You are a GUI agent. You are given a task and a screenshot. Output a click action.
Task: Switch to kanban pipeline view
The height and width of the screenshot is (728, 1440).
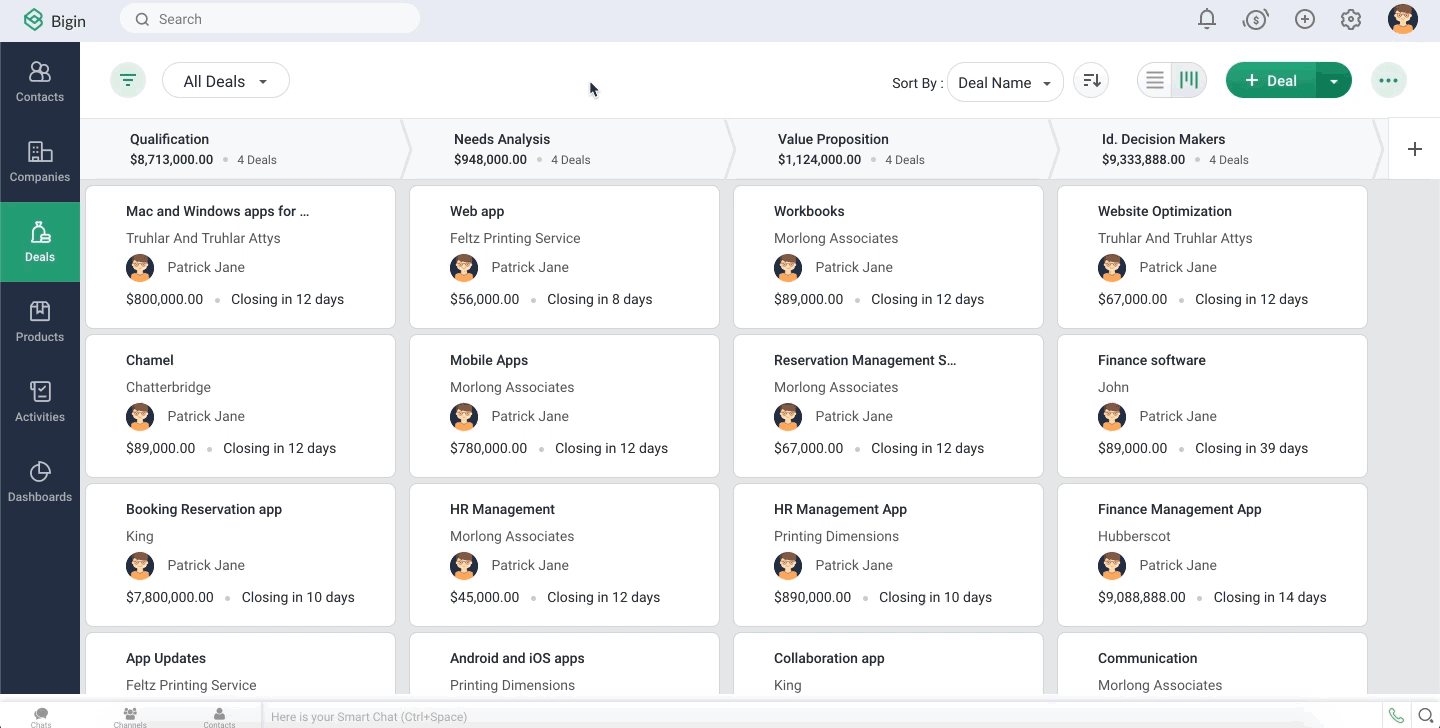coord(1189,81)
